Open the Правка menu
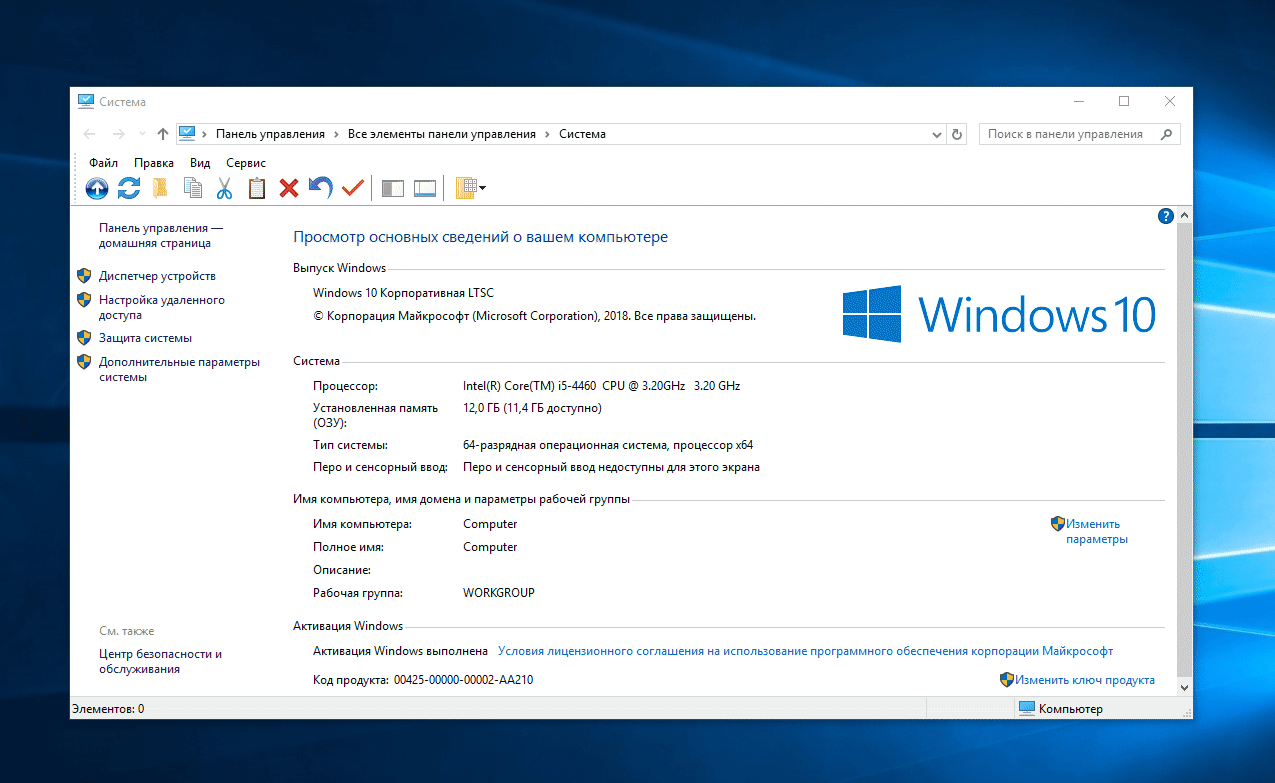 (x=154, y=163)
